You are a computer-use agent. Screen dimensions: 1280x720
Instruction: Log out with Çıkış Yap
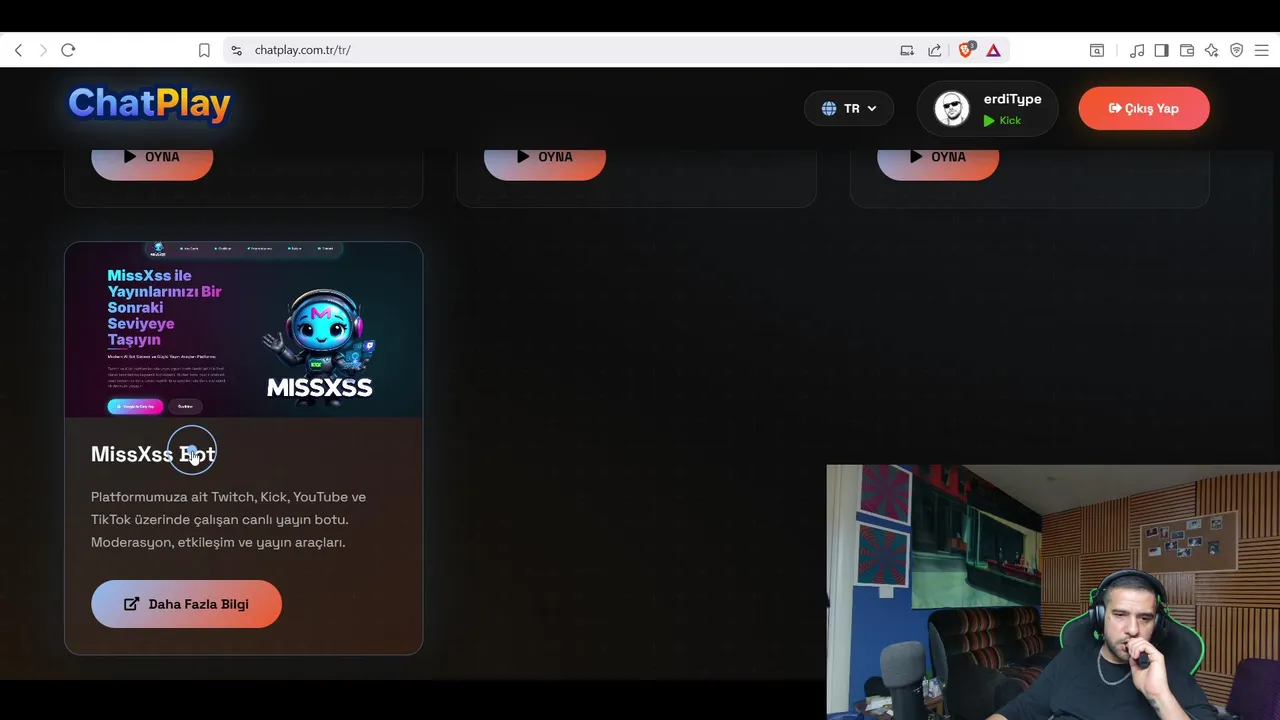(x=1144, y=108)
